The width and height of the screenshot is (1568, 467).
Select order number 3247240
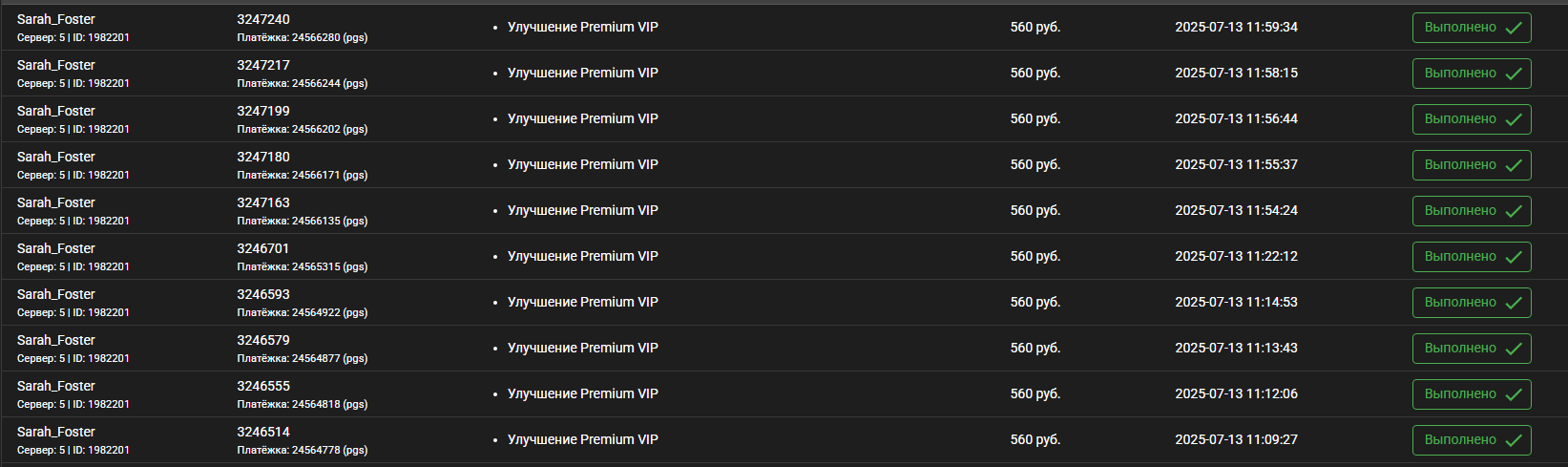point(263,19)
